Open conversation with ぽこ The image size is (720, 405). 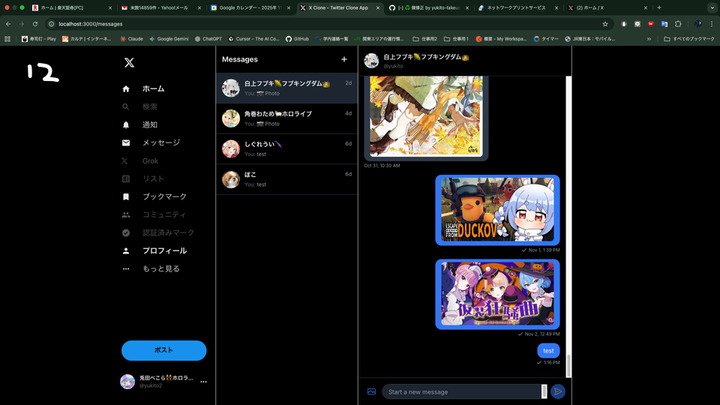(287, 179)
